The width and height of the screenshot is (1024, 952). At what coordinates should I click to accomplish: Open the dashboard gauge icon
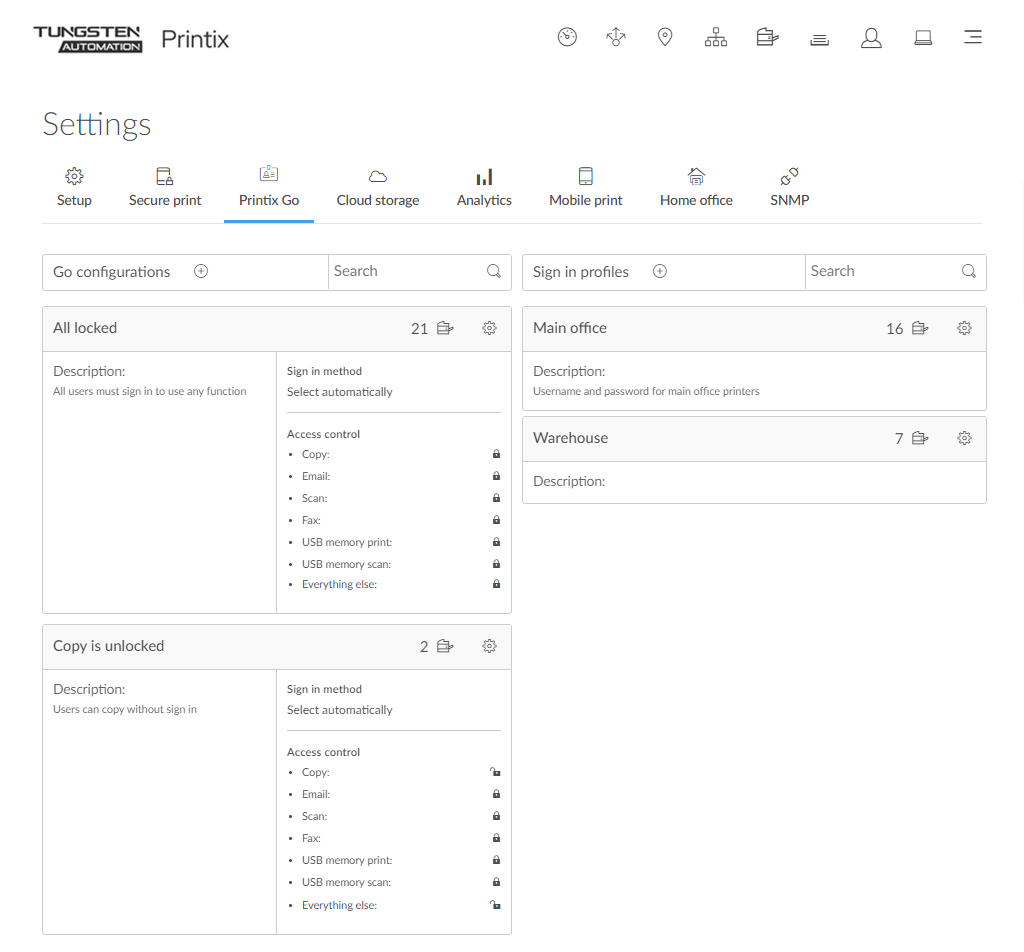(x=567, y=38)
